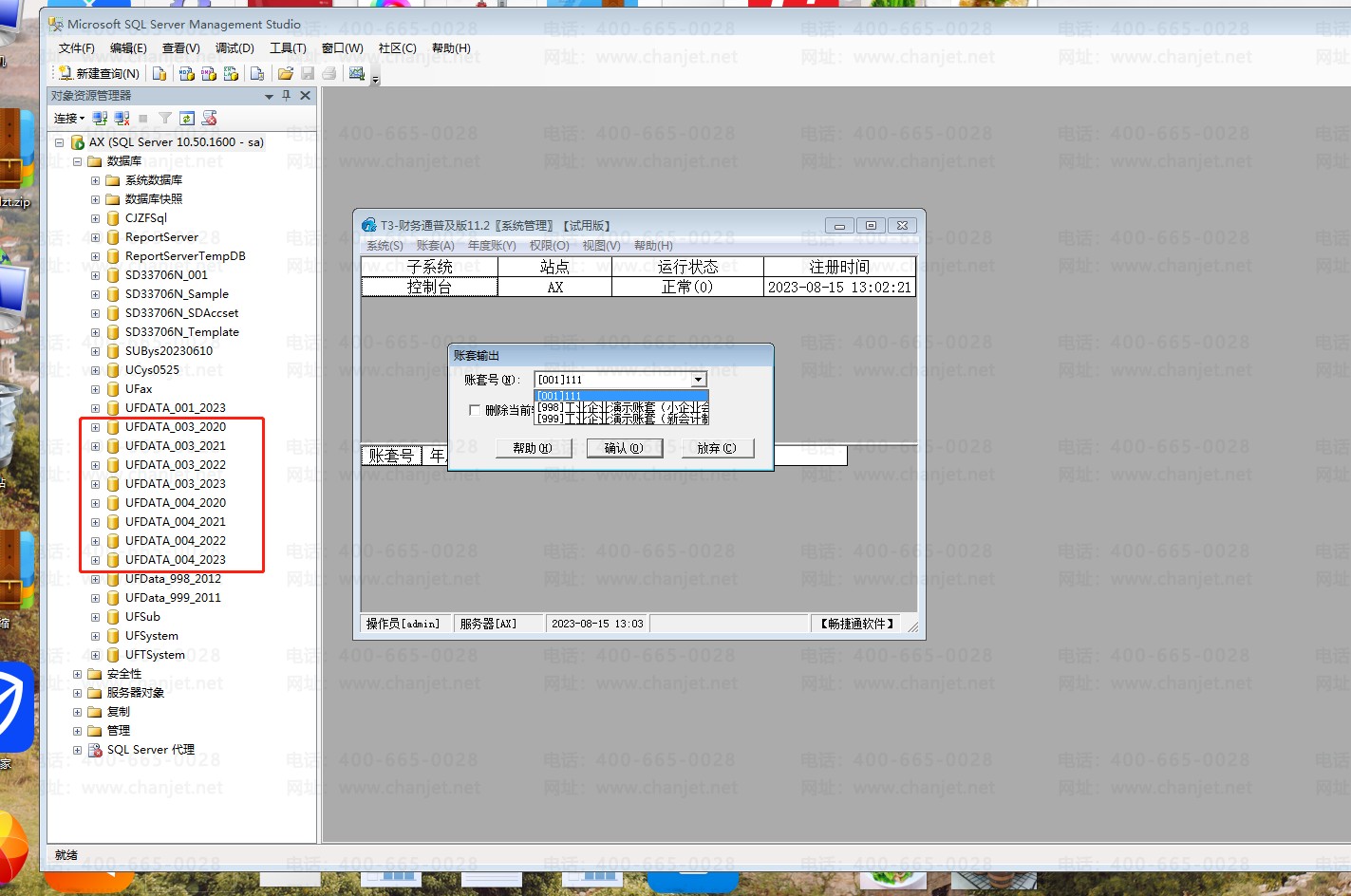Collapse the 数据库 folder node

tap(77, 161)
